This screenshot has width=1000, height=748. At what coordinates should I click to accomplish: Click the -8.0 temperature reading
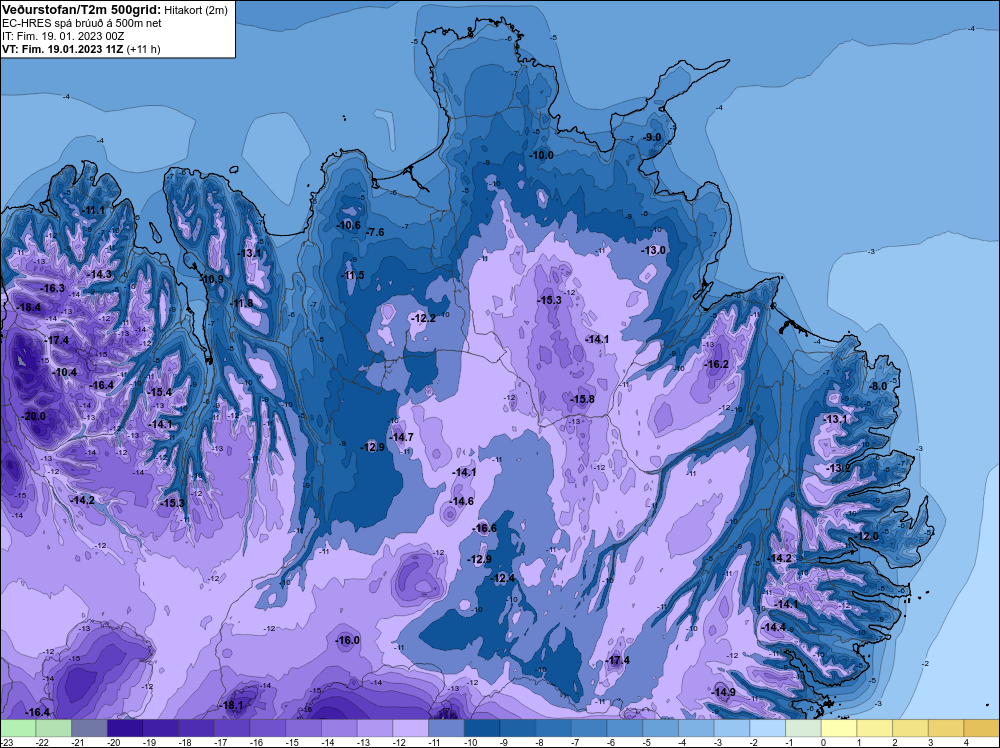coord(878,386)
